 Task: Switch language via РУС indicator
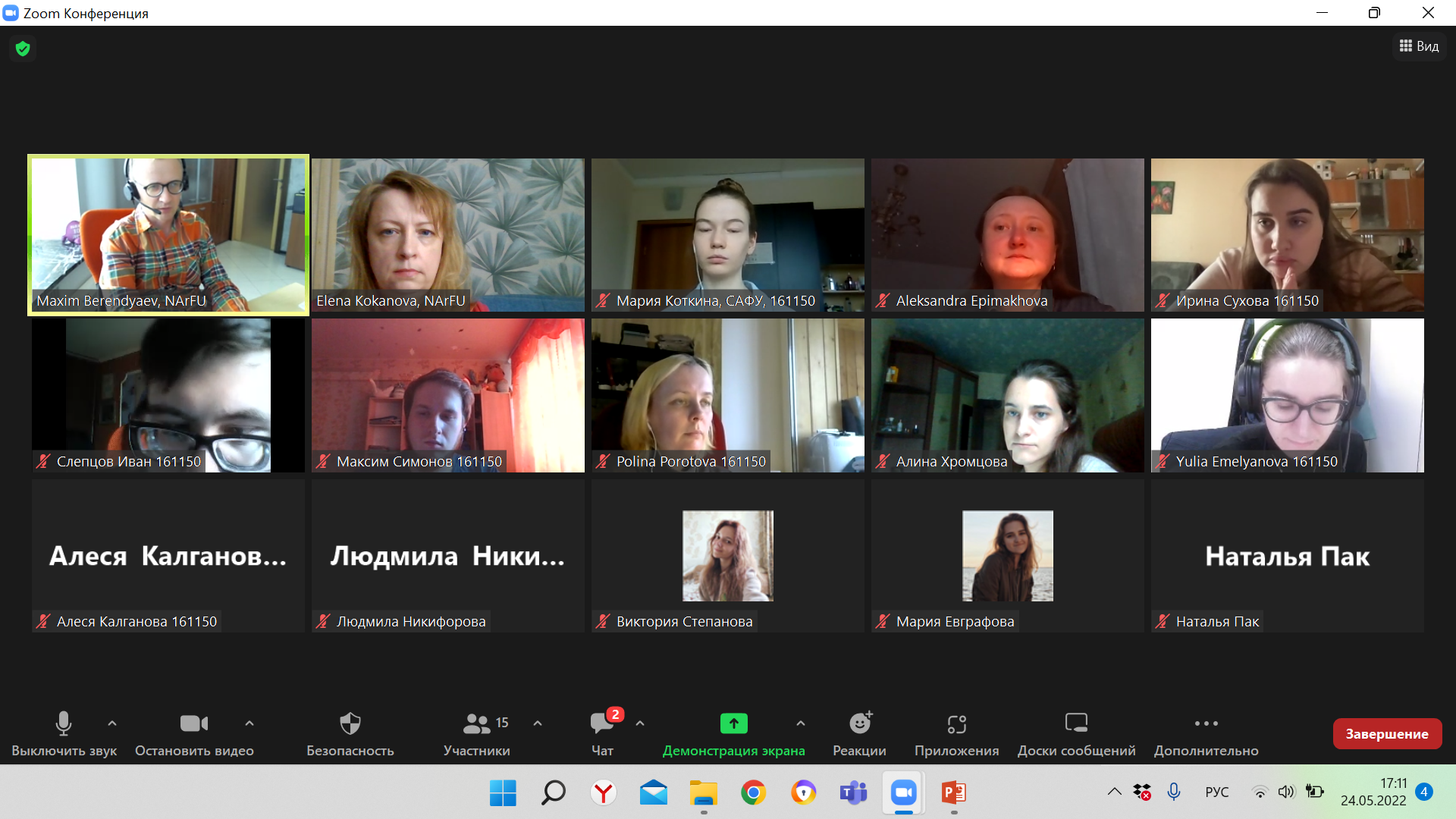coord(1216,792)
